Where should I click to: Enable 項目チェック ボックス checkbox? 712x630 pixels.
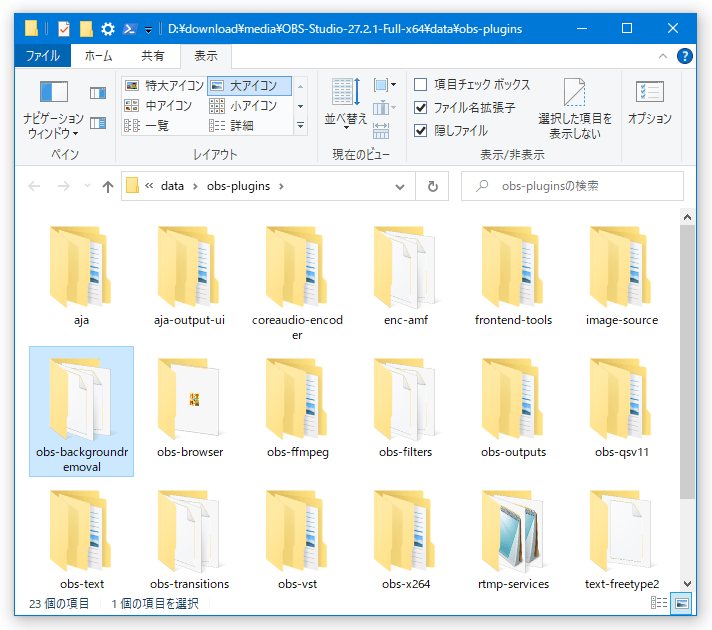click(x=420, y=84)
